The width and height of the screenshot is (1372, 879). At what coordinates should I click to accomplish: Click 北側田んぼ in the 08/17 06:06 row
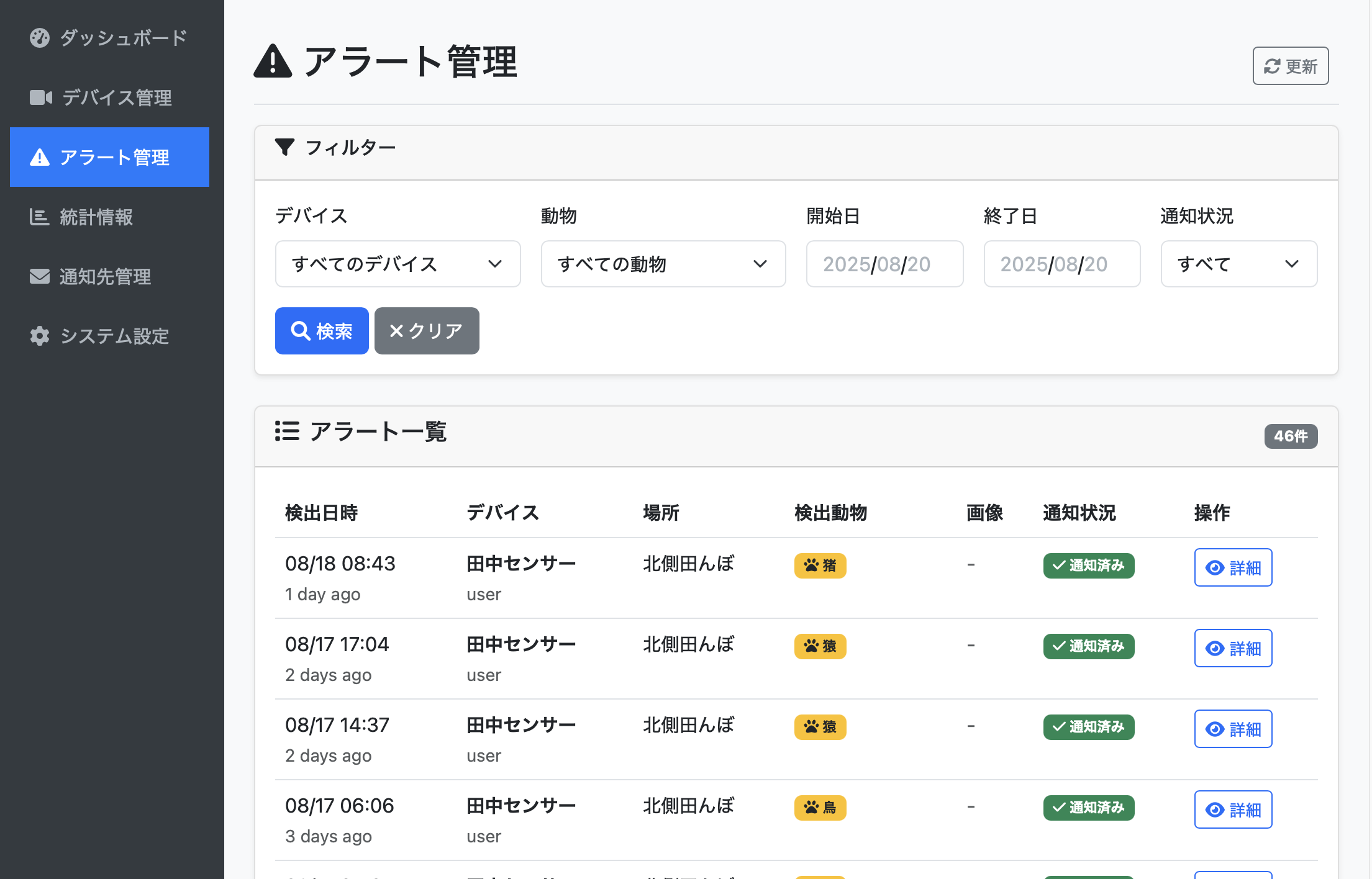click(x=688, y=806)
